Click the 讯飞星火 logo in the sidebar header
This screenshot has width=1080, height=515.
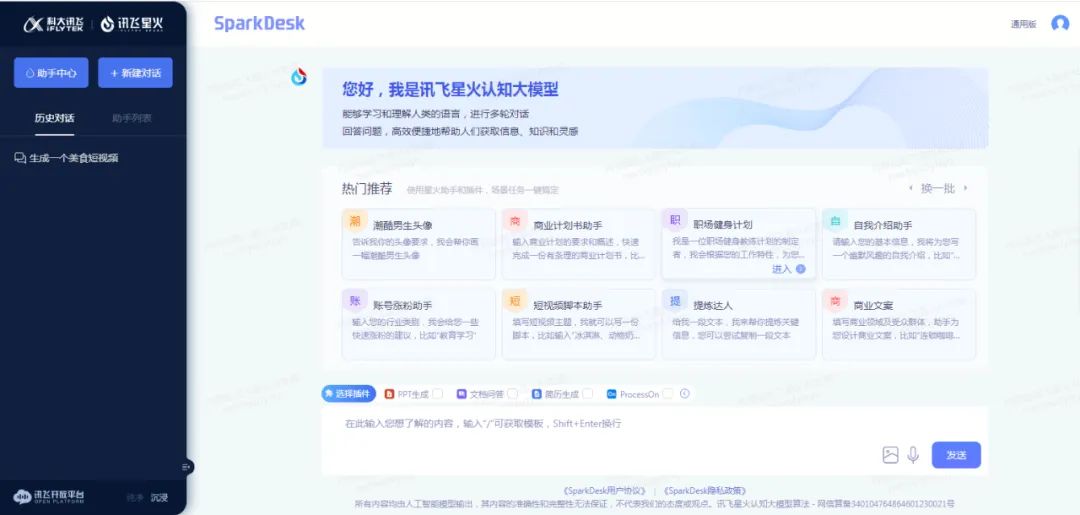pyautogui.click(x=132, y=24)
